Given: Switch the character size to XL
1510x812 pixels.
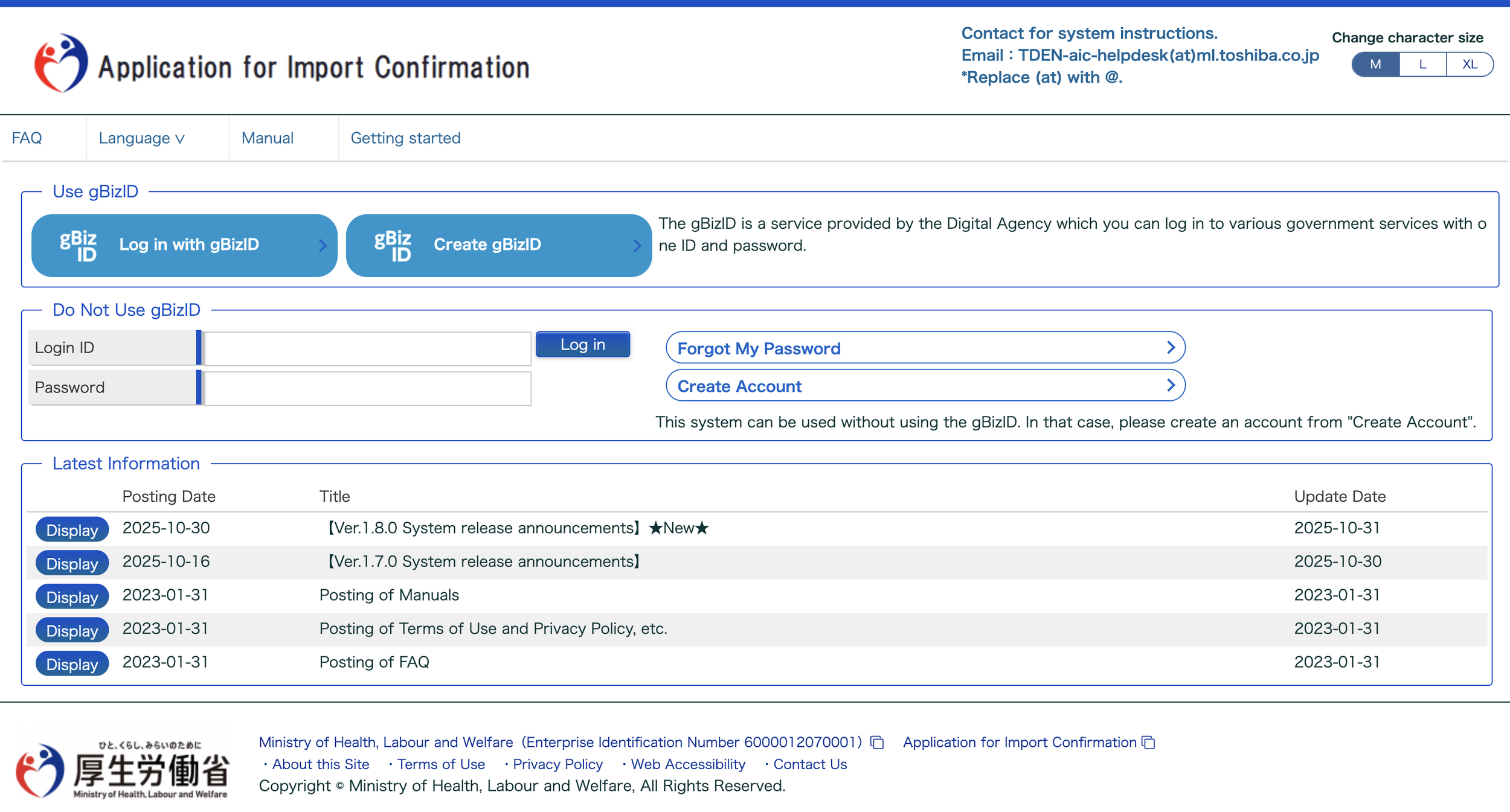Looking at the screenshot, I should coord(1469,65).
